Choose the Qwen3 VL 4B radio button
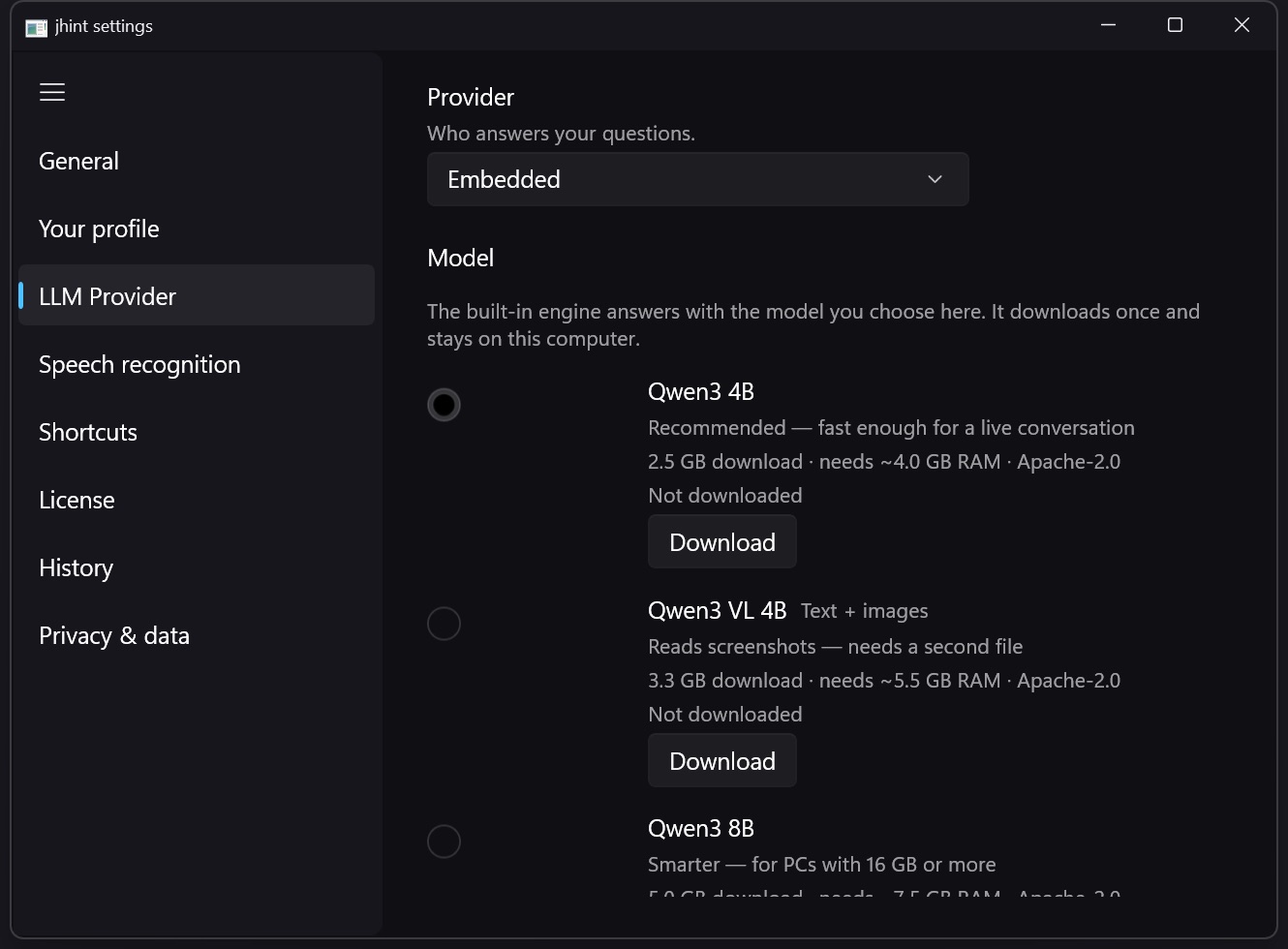The image size is (1288, 949). click(x=444, y=624)
